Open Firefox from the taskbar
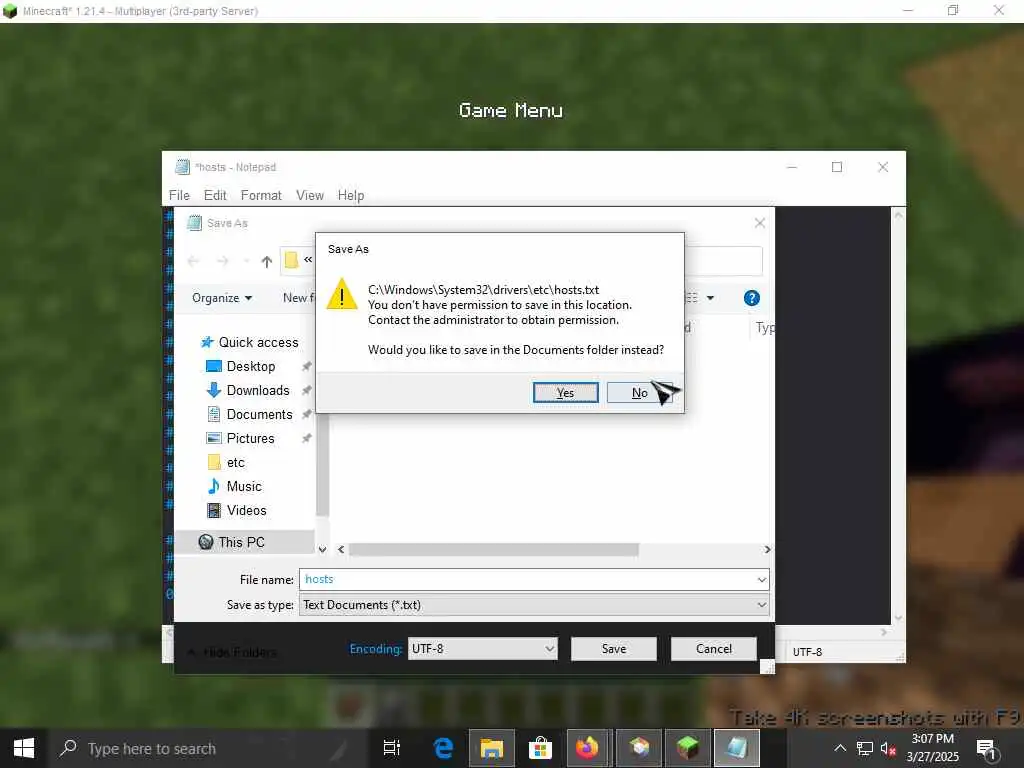This screenshot has width=1024, height=768. 587,748
